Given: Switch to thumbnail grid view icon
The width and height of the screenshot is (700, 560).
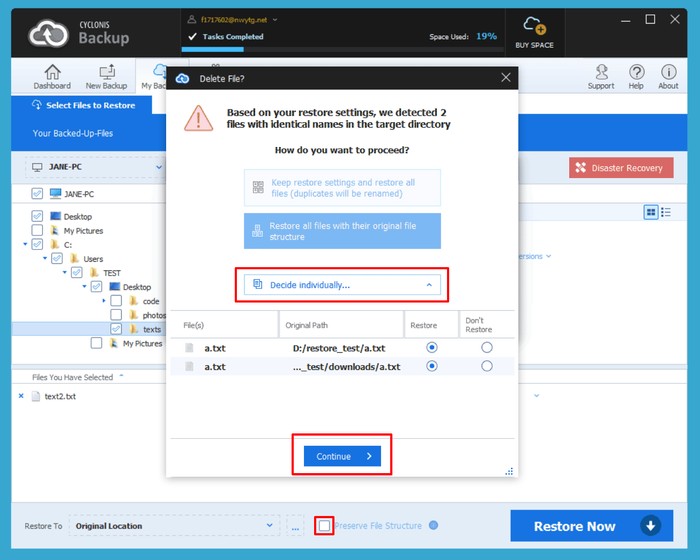Looking at the screenshot, I should (x=652, y=212).
